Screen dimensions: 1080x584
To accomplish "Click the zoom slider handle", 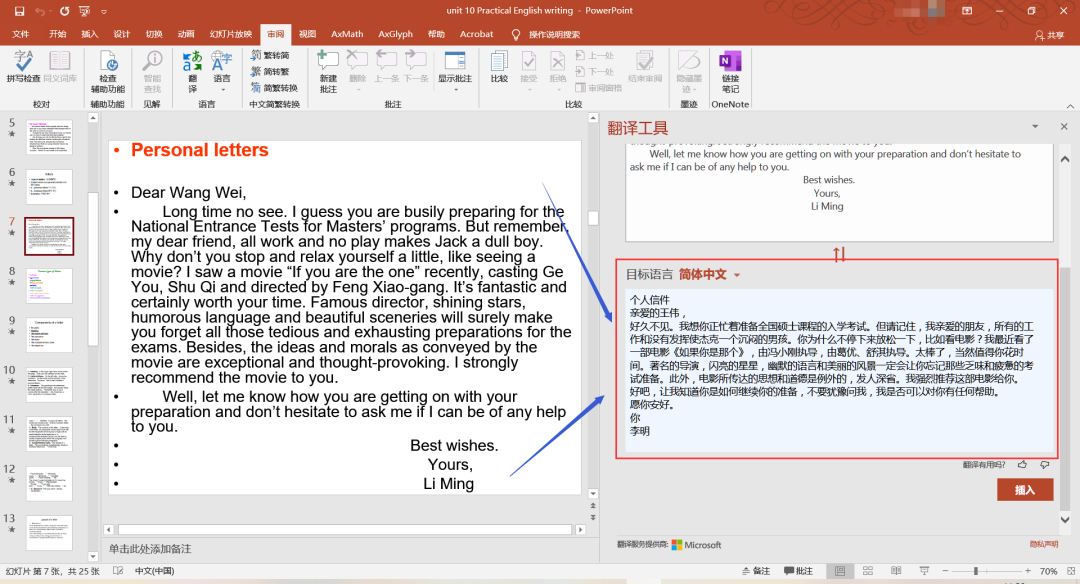I will 975,571.
